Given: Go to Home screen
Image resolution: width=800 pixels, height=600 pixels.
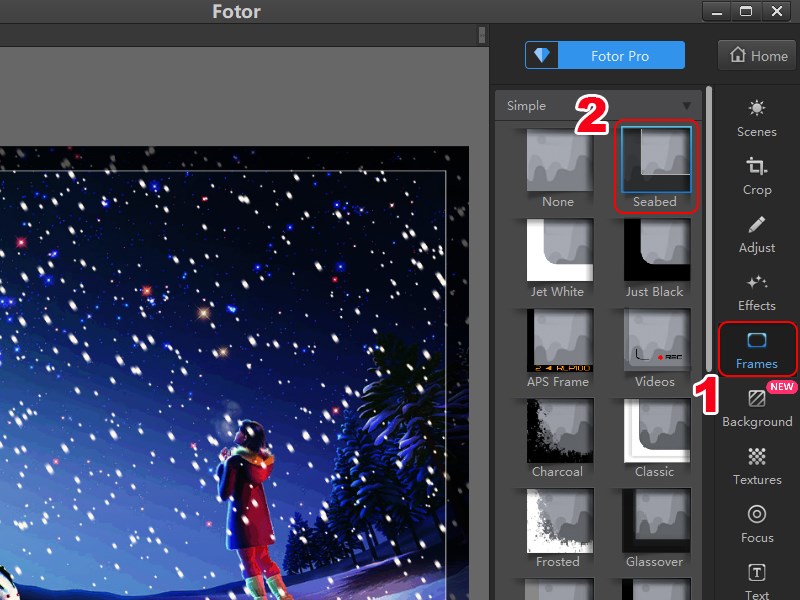Looking at the screenshot, I should pos(758,55).
